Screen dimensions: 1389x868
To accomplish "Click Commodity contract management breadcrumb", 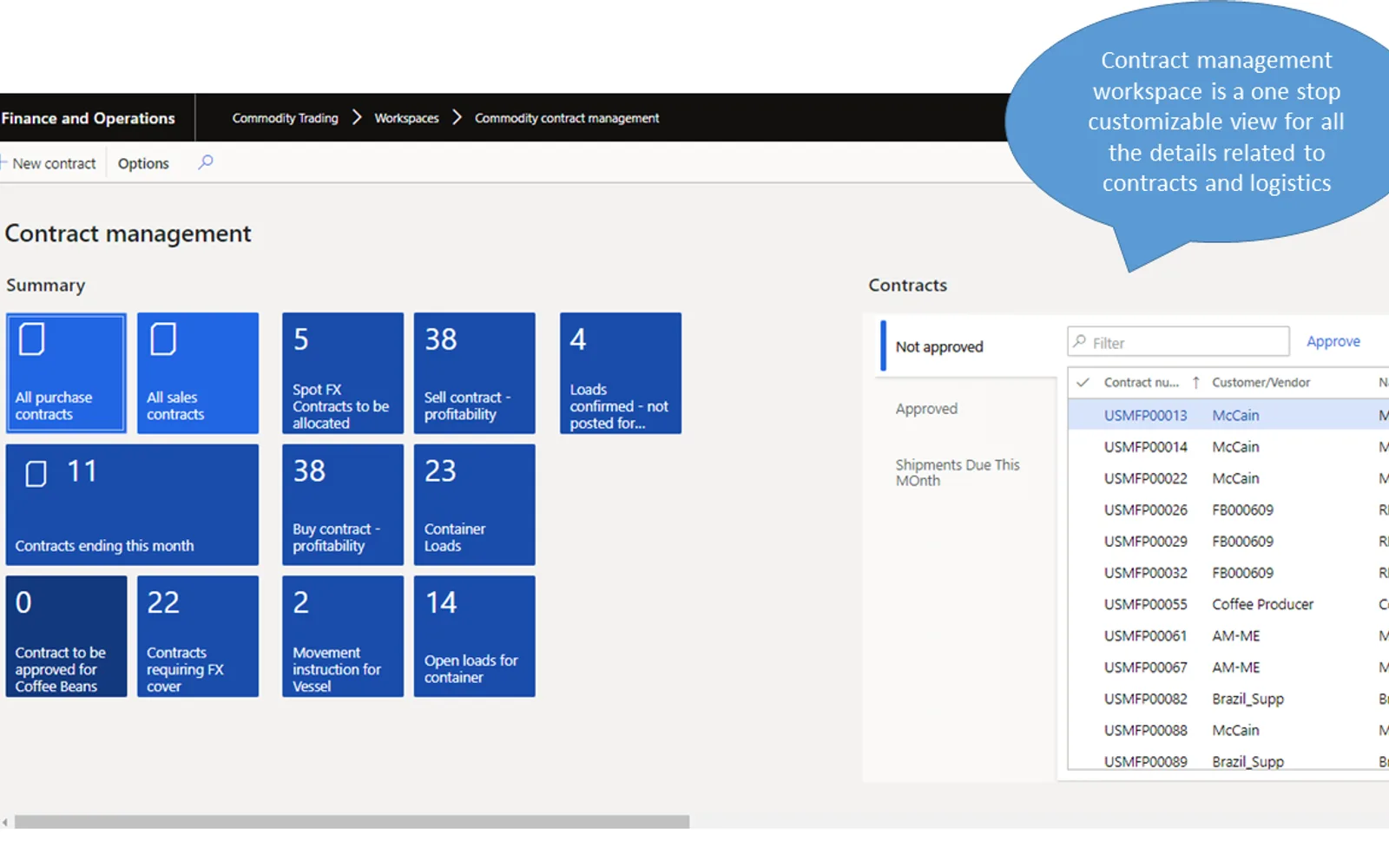I will tap(567, 117).
